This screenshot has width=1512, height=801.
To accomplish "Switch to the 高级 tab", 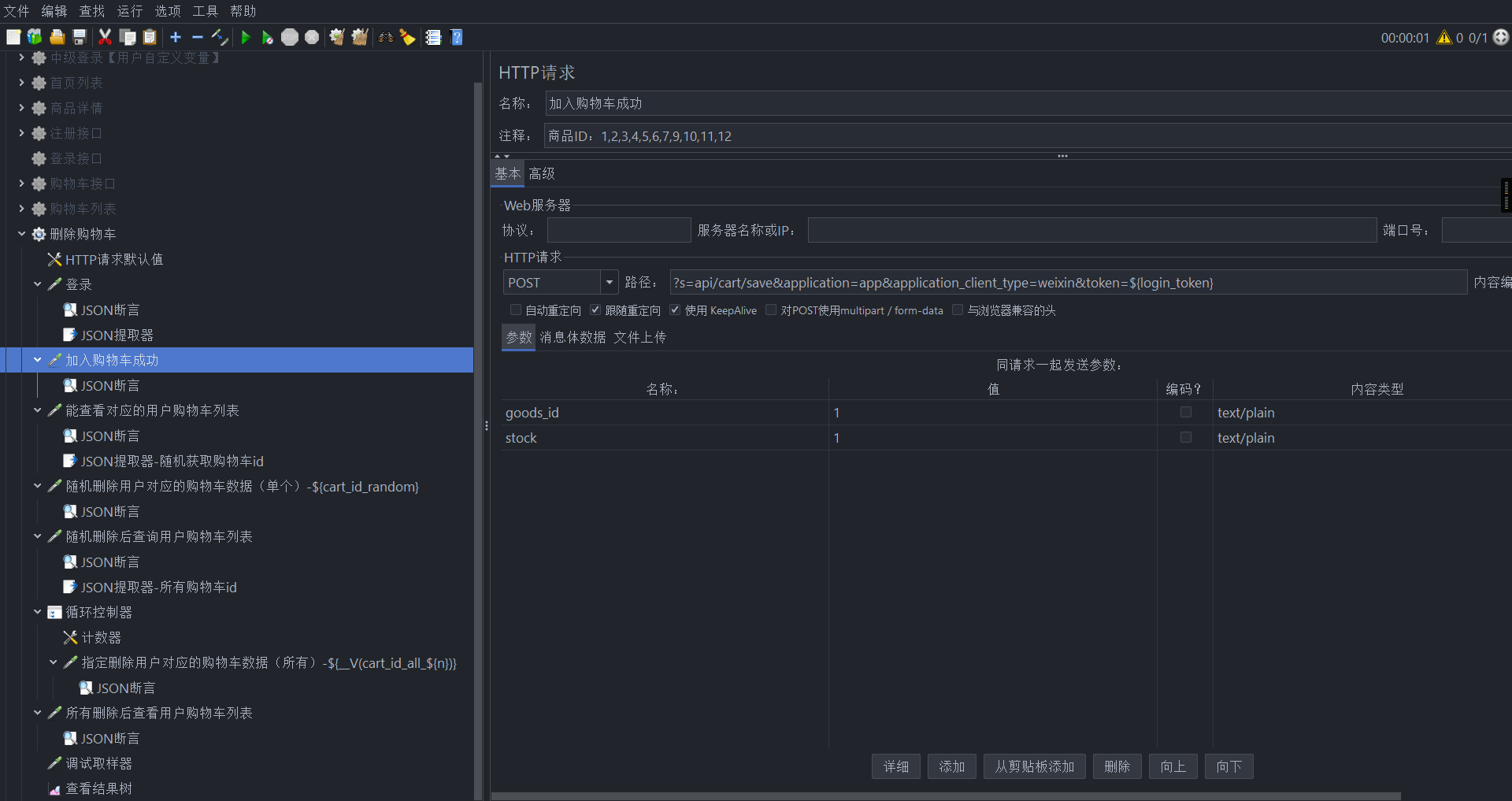I will pos(542,174).
